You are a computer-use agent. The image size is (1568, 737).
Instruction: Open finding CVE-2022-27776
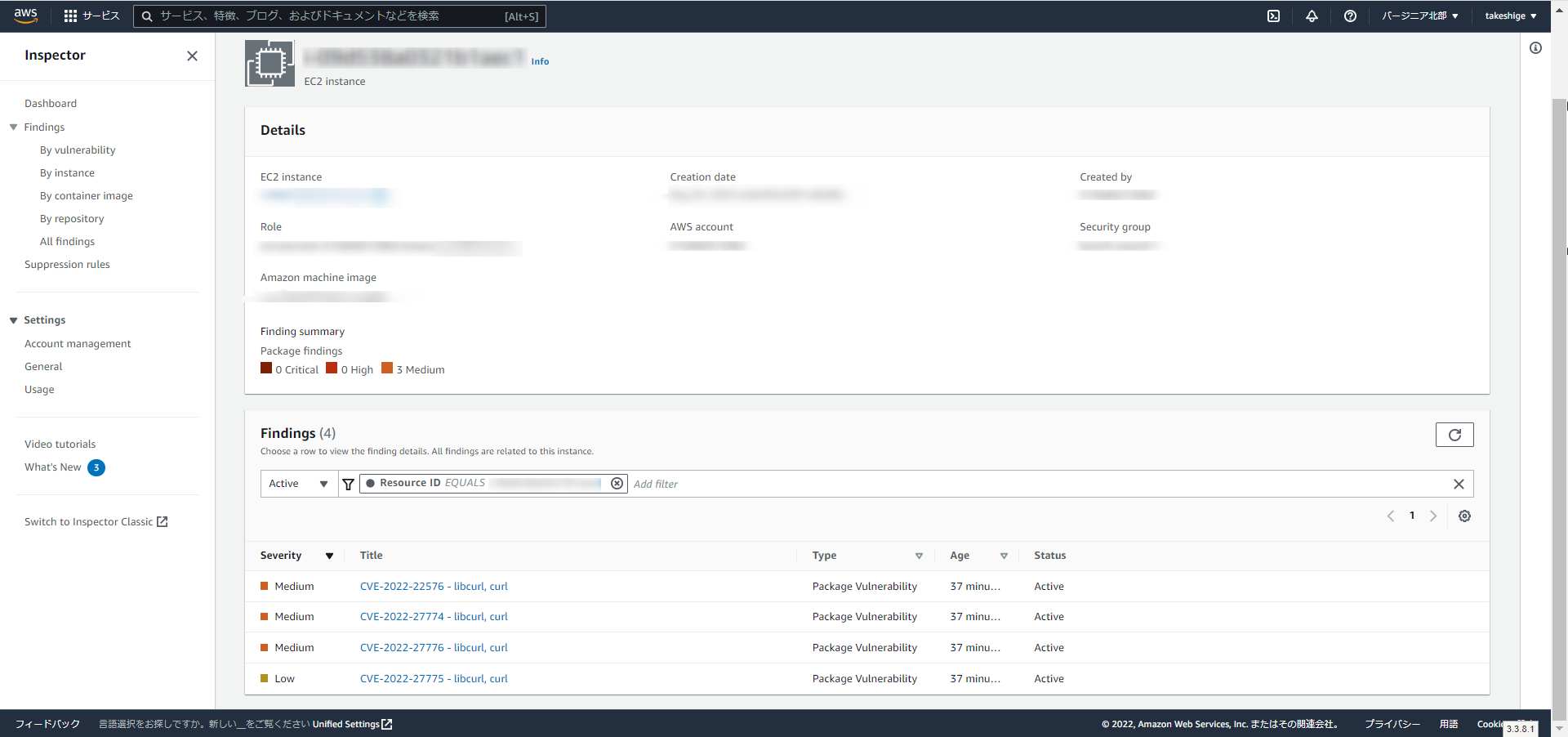point(434,648)
